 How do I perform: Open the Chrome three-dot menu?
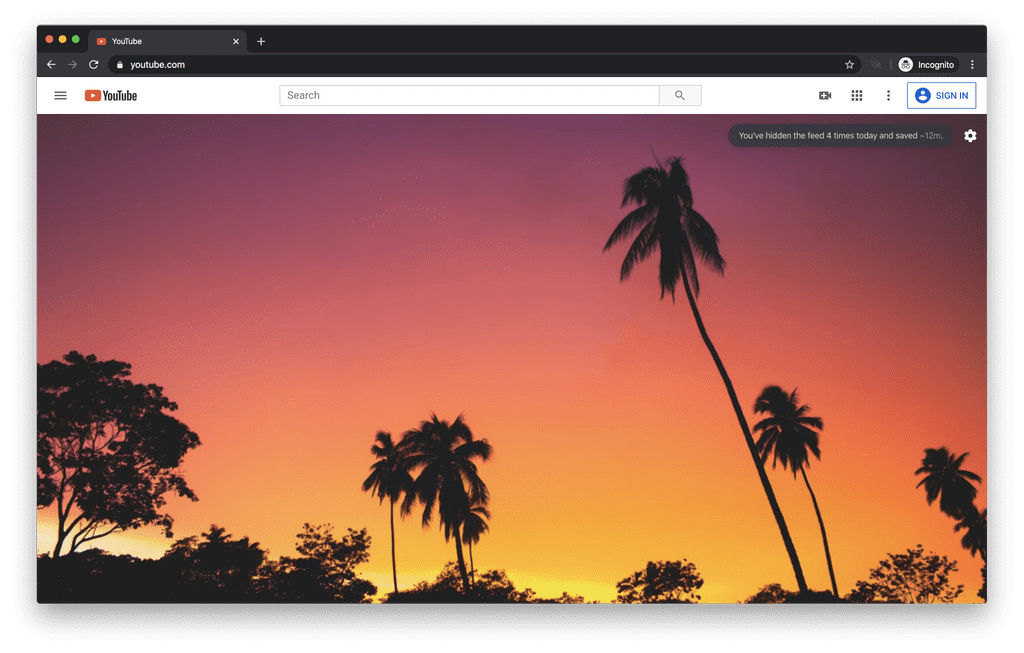972,65
